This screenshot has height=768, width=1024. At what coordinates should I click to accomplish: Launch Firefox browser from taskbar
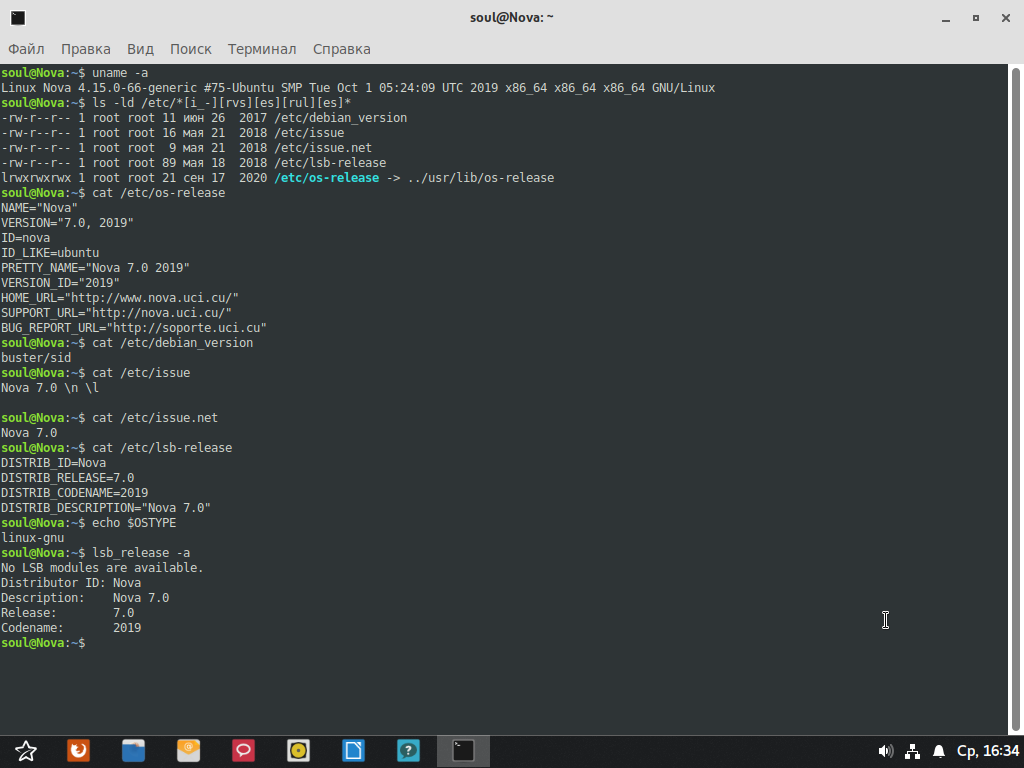[x=79, y=751]
